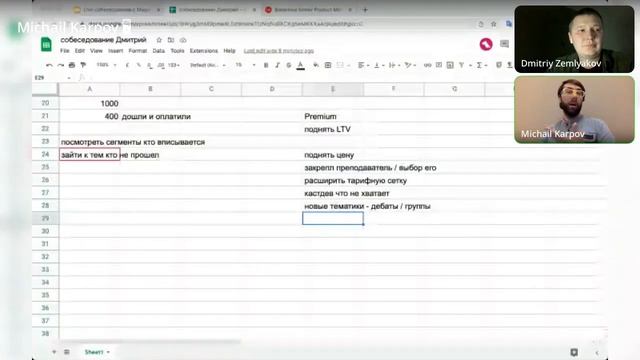Select Michail Karpov video thumbnail
This screenshot has width=640, height=360.
pyautogui.click(x=574, y=109)
